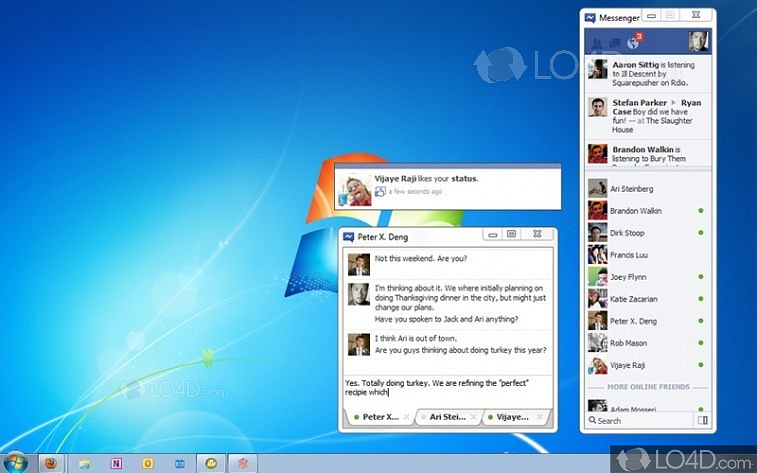Open the messages icon in Messenger header
This screenshot has height=473, width=757.
(x=614, y=43)
